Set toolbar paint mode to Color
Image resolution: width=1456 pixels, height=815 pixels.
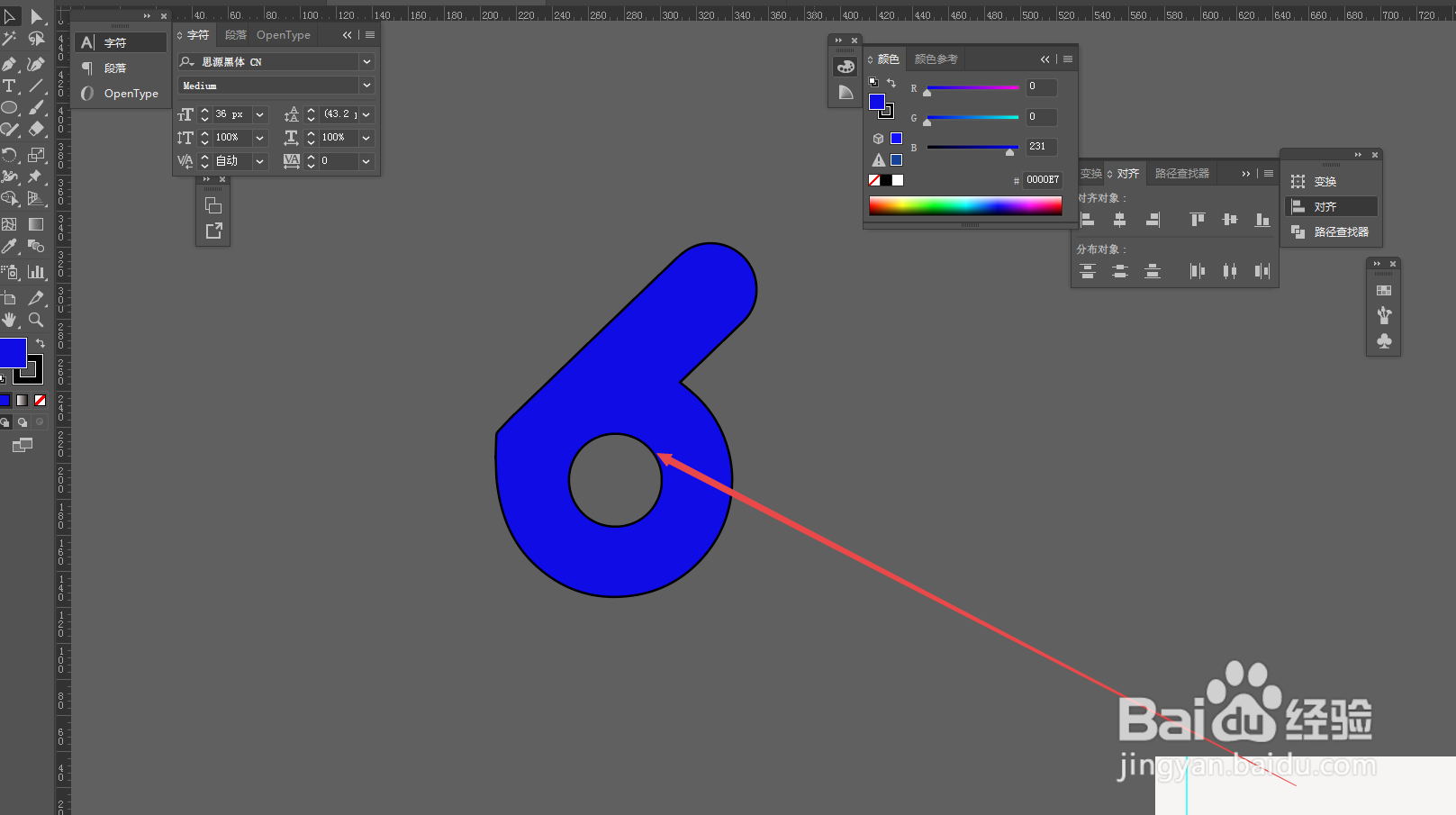click(x=5, y=400)
